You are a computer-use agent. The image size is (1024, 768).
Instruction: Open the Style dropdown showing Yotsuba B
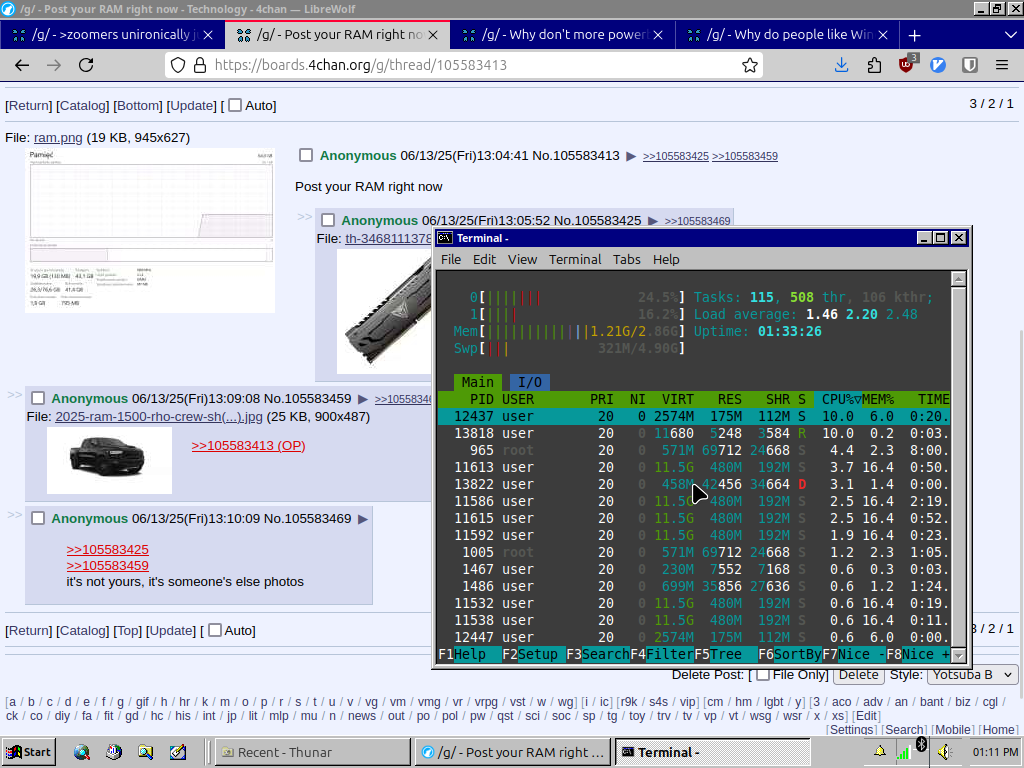tap(972, 675)
